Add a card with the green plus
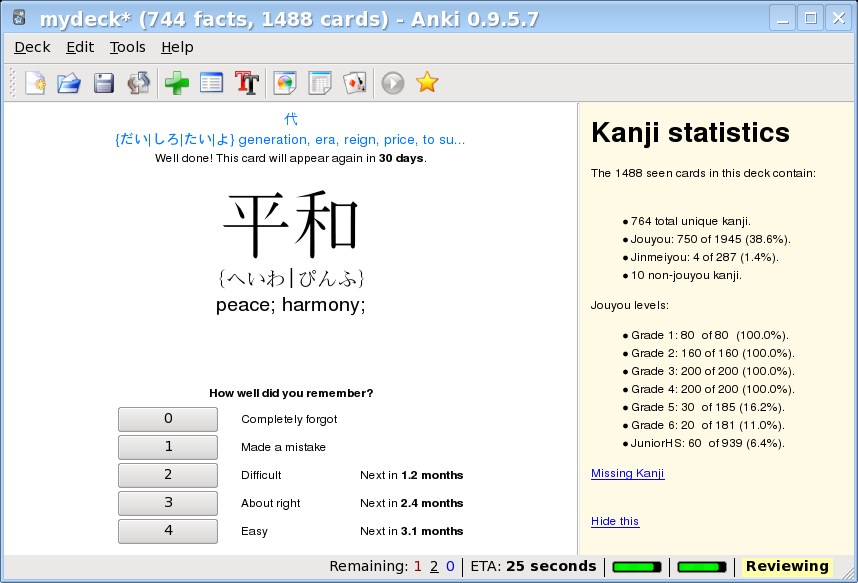This screenshot has width=858, height=583. coord(177,83)
